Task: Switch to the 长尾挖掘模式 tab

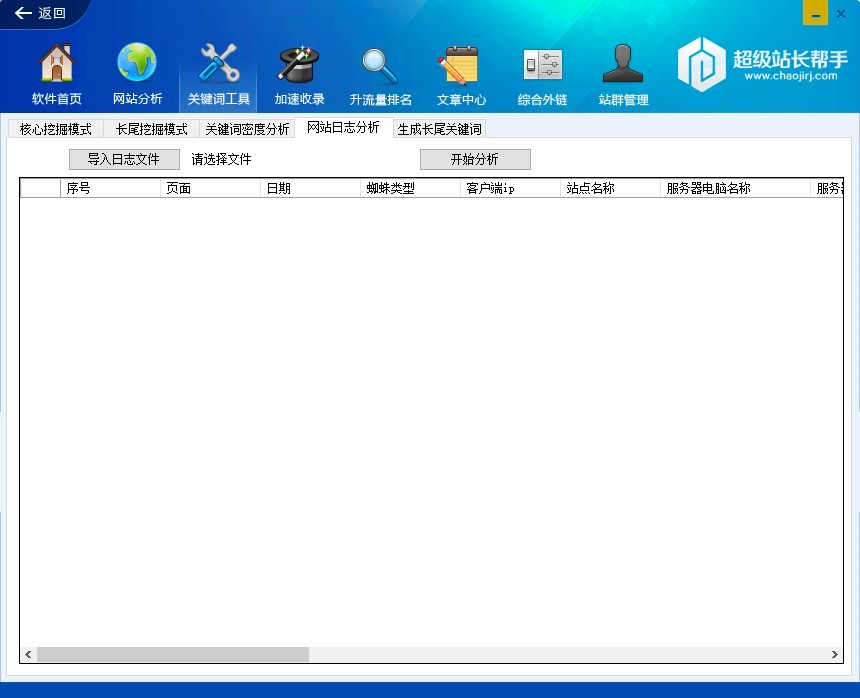Action: tap(151, 129)
